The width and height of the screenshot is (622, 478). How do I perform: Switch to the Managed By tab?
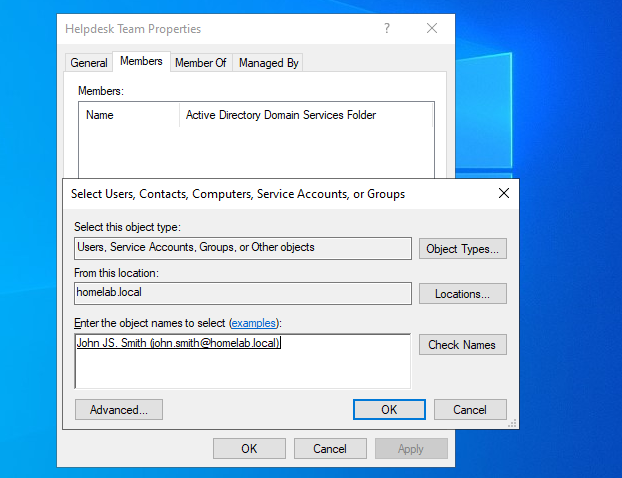[x=268, y=63]
